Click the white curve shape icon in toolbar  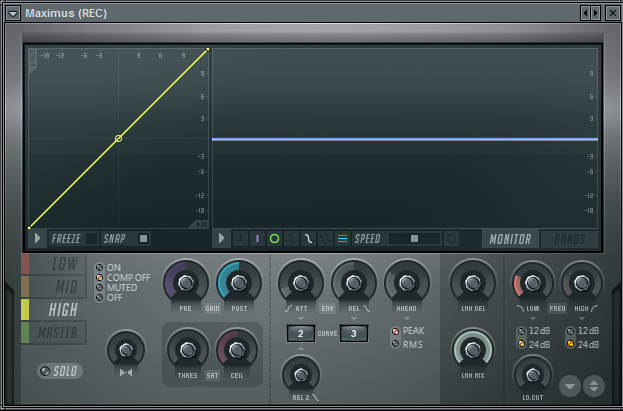[309, 239]
